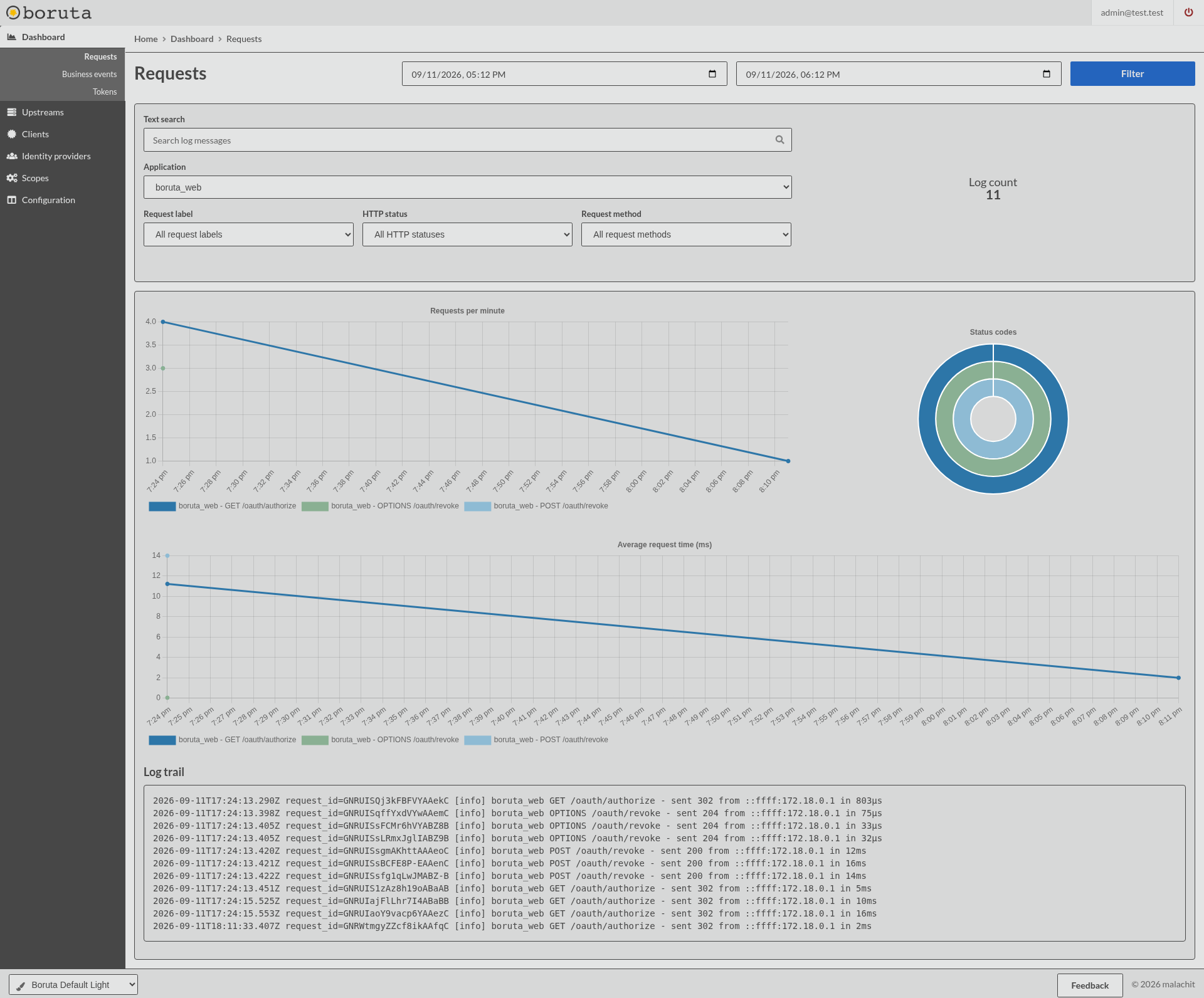
Task: Click log line with request_id GNRUISQj3kFBFVYAAekC
Action: pos(517,801)
